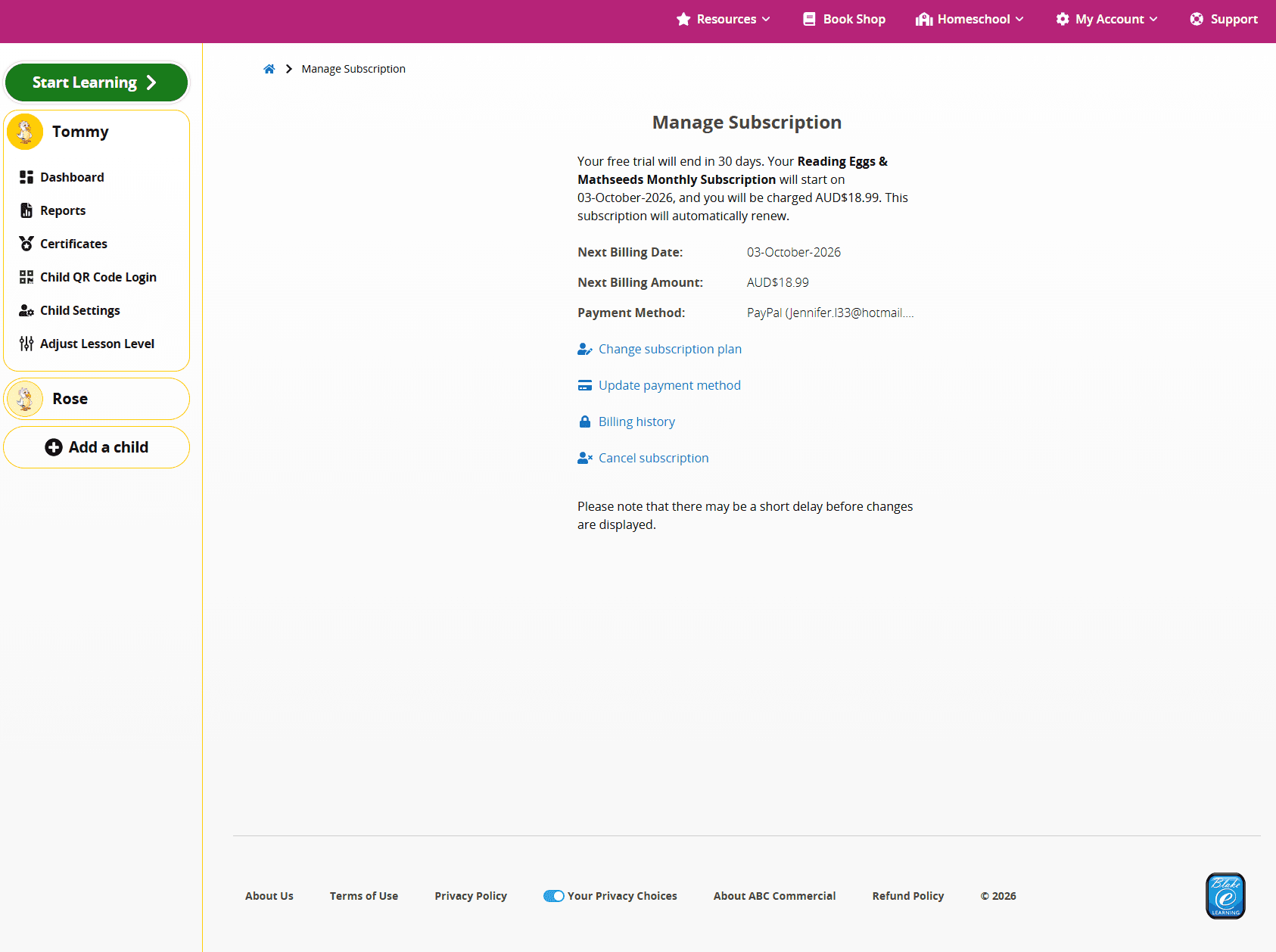Viewport: 1276px width, 952px height.
Task: Click the AUD$18.99 next billing amount value
Action: [x=778, y=282]
